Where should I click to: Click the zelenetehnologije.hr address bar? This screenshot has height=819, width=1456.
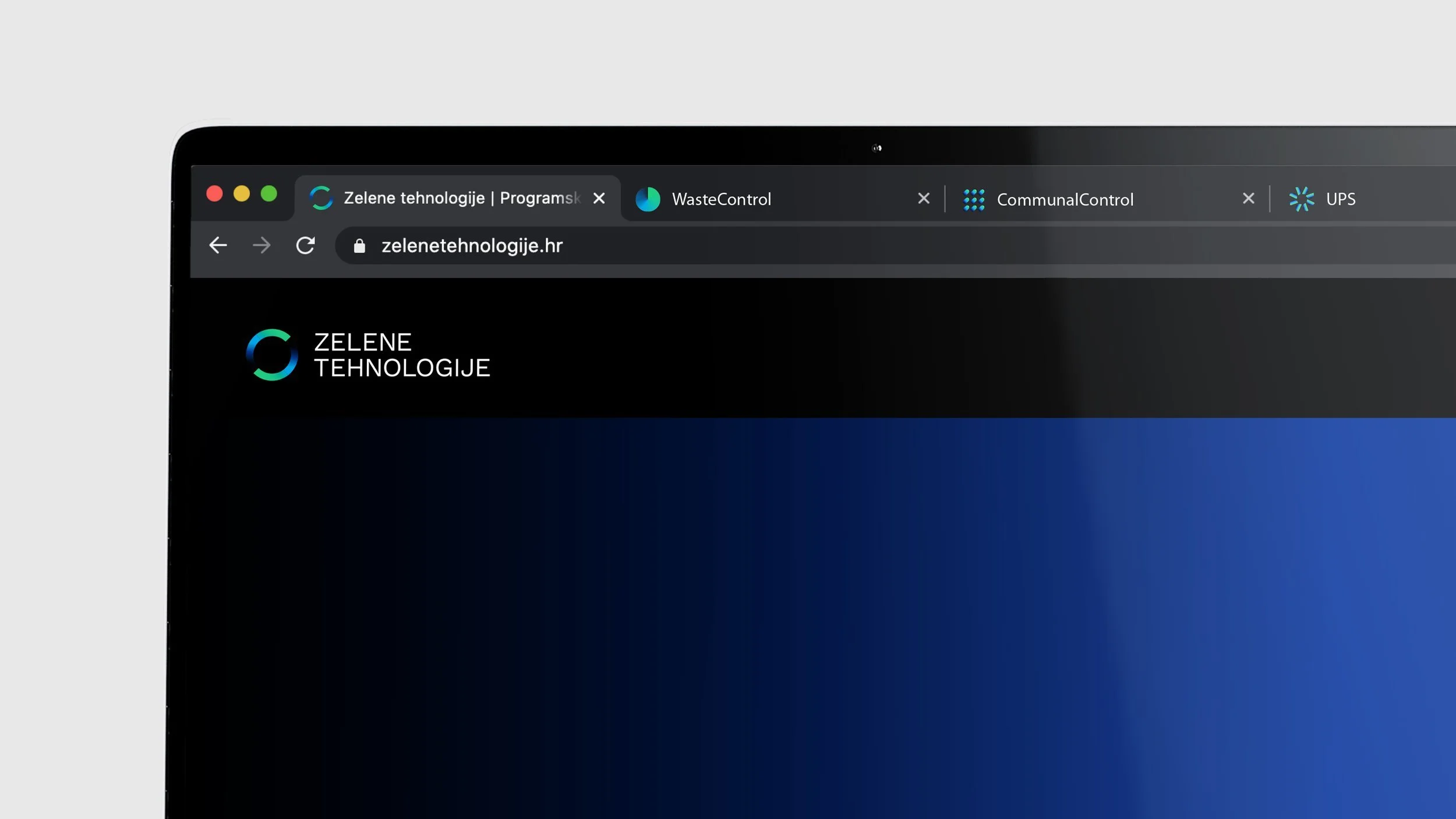pos(699,245)
